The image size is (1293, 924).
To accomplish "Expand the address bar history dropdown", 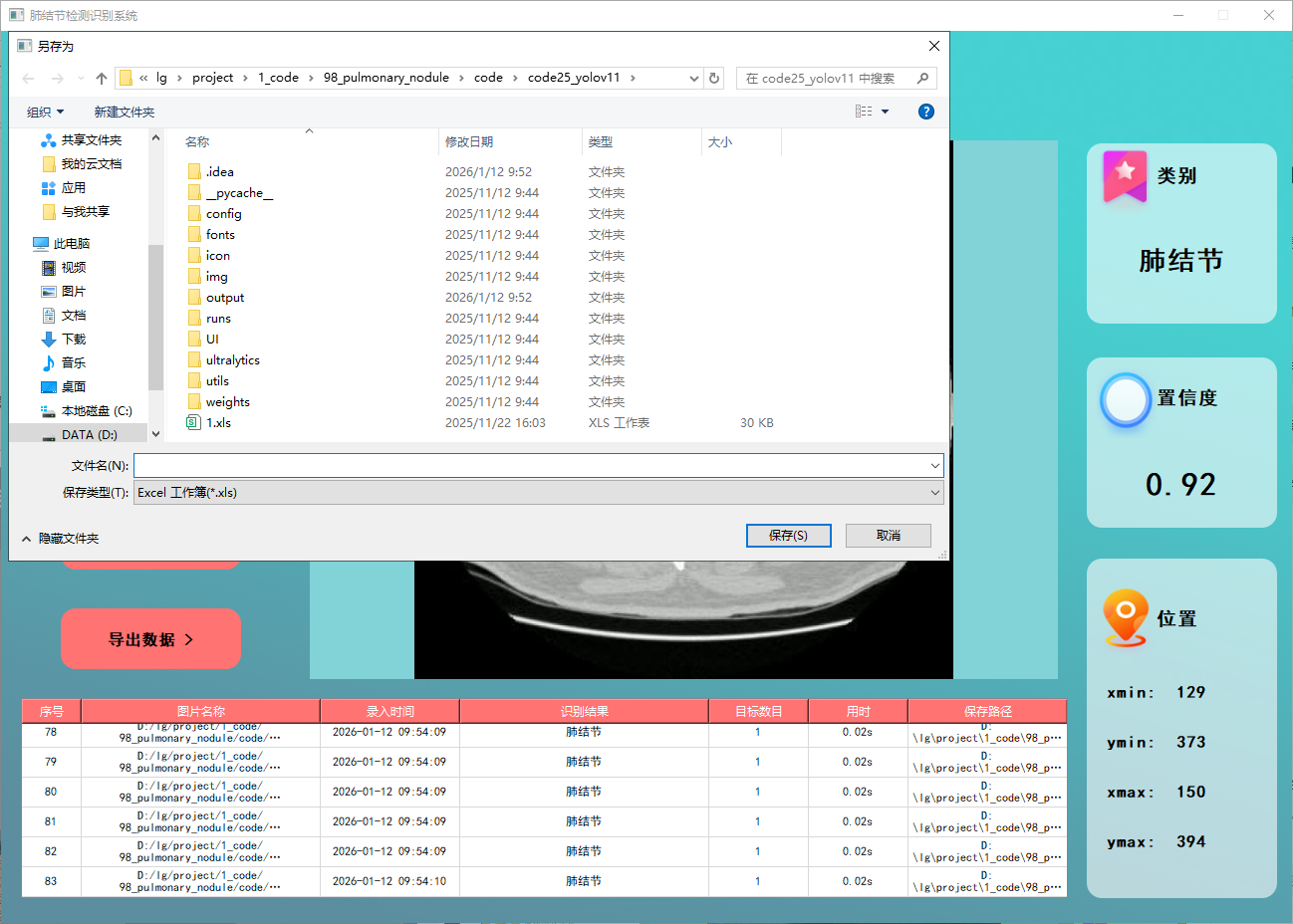I will click(694, 78).
